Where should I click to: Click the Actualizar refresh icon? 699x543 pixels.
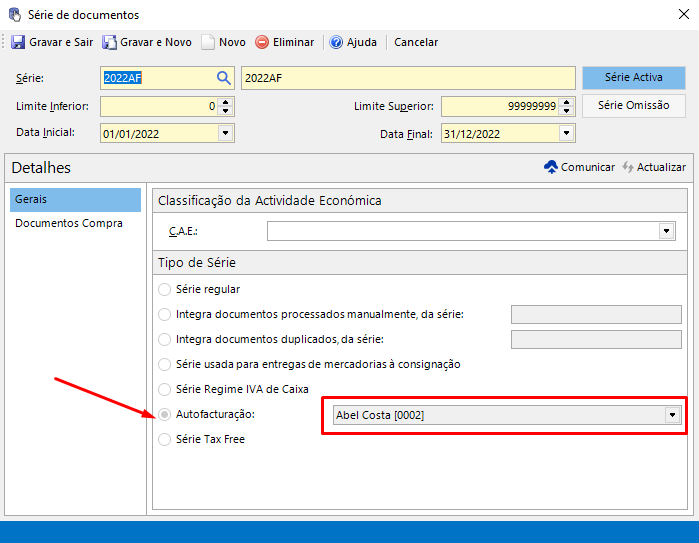tap(628, 167)
